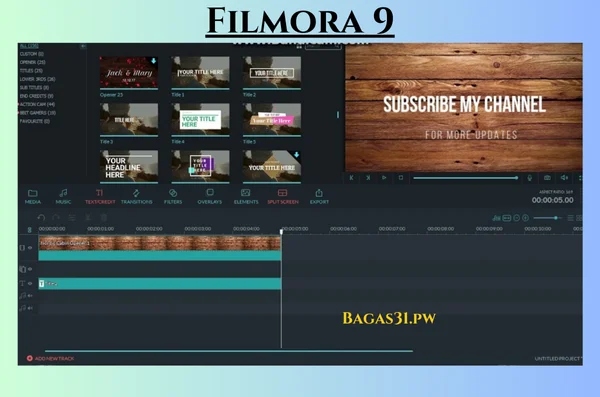Image resolution: width=600 pixels, height=397 pixels.
Task: Select the Title 3 thumbnail
Action: tap(129, 119)
